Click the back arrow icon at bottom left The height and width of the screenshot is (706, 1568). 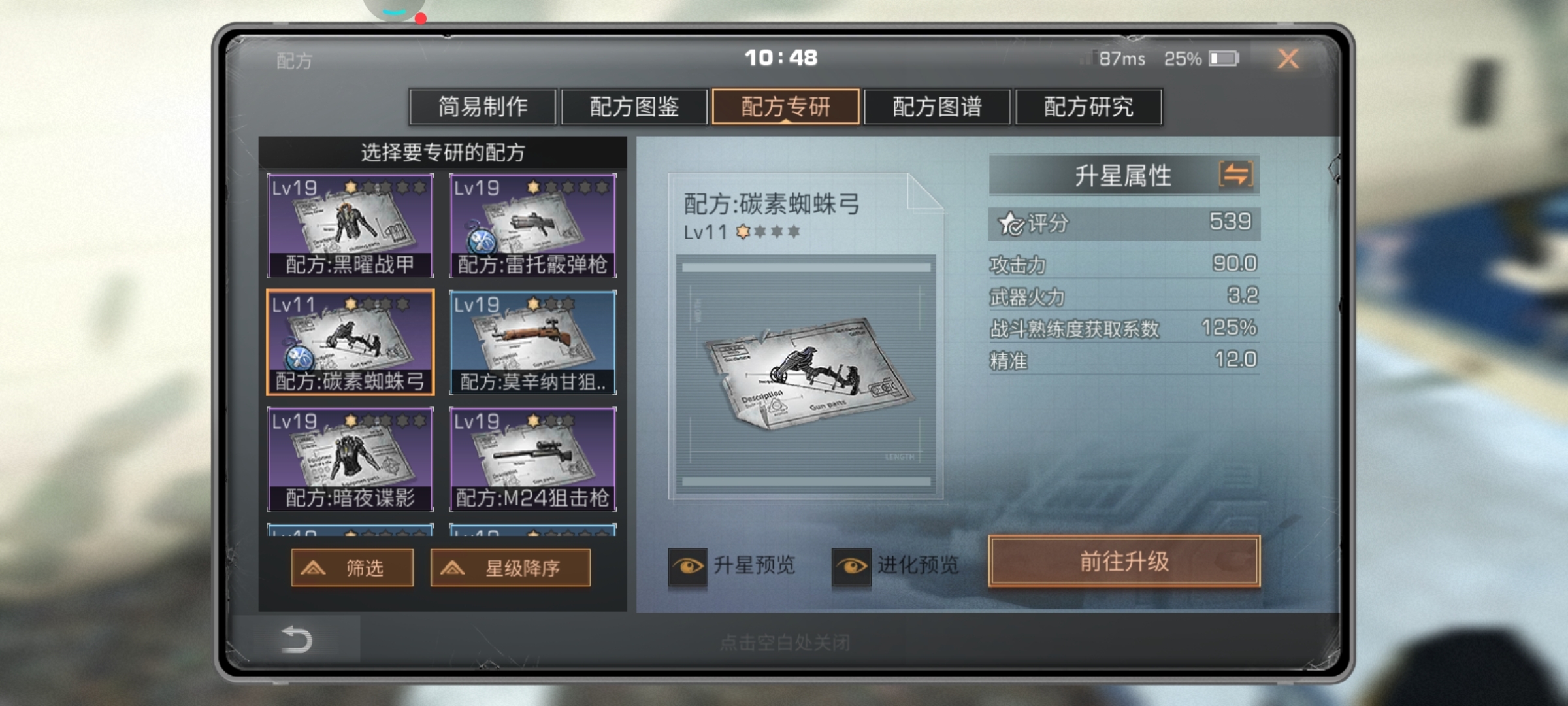(x=296, y=639)
